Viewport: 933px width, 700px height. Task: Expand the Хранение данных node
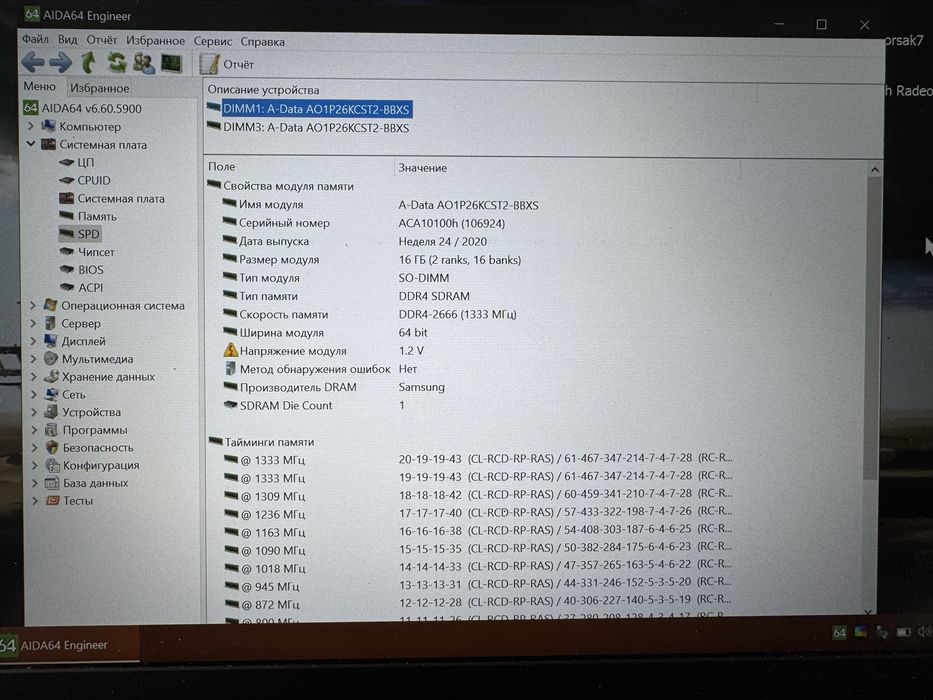(34, 377)
